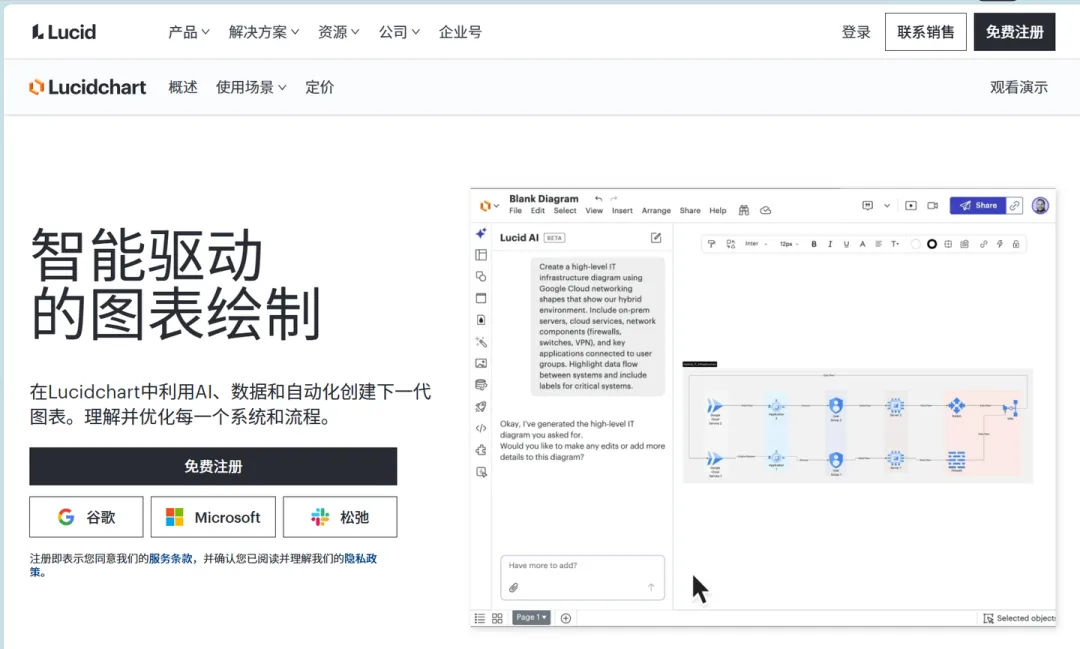This screenshot has width=1080, height=649.
Task: Expand the chevron beside the comments icon
Action: [887, 205]
